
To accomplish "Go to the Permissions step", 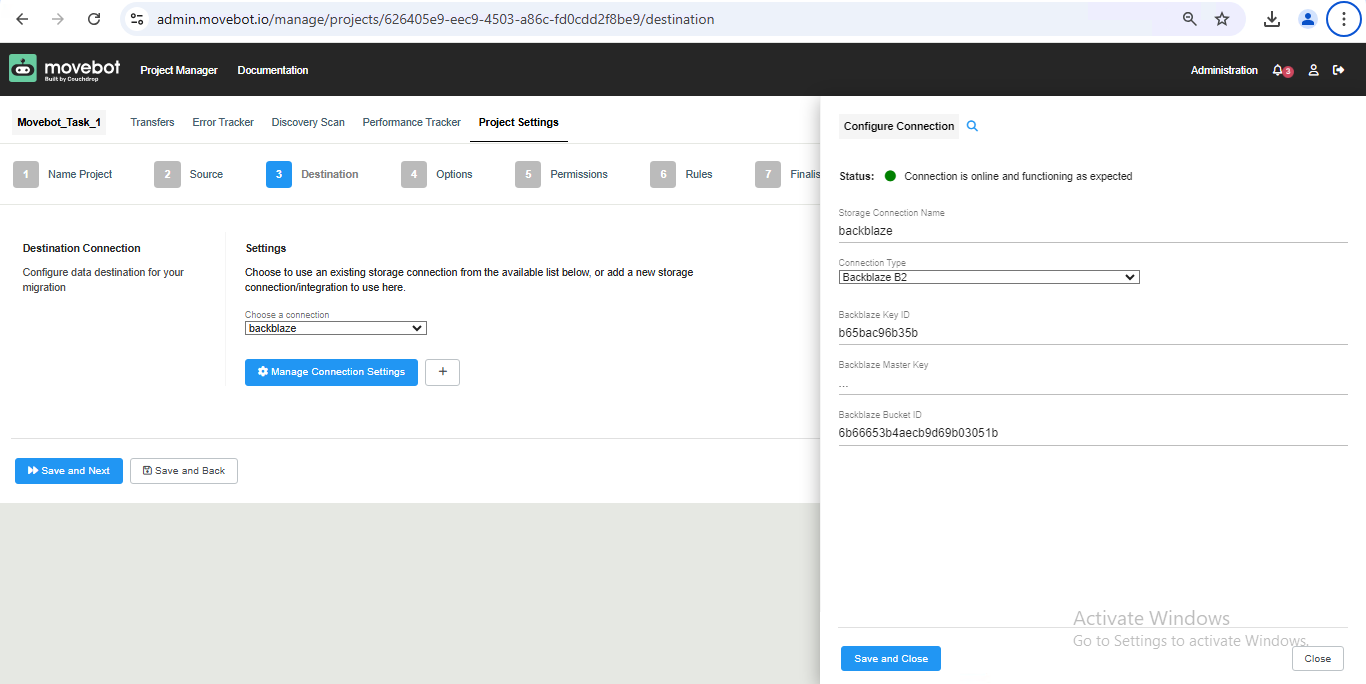I will [x=579, y=174].
